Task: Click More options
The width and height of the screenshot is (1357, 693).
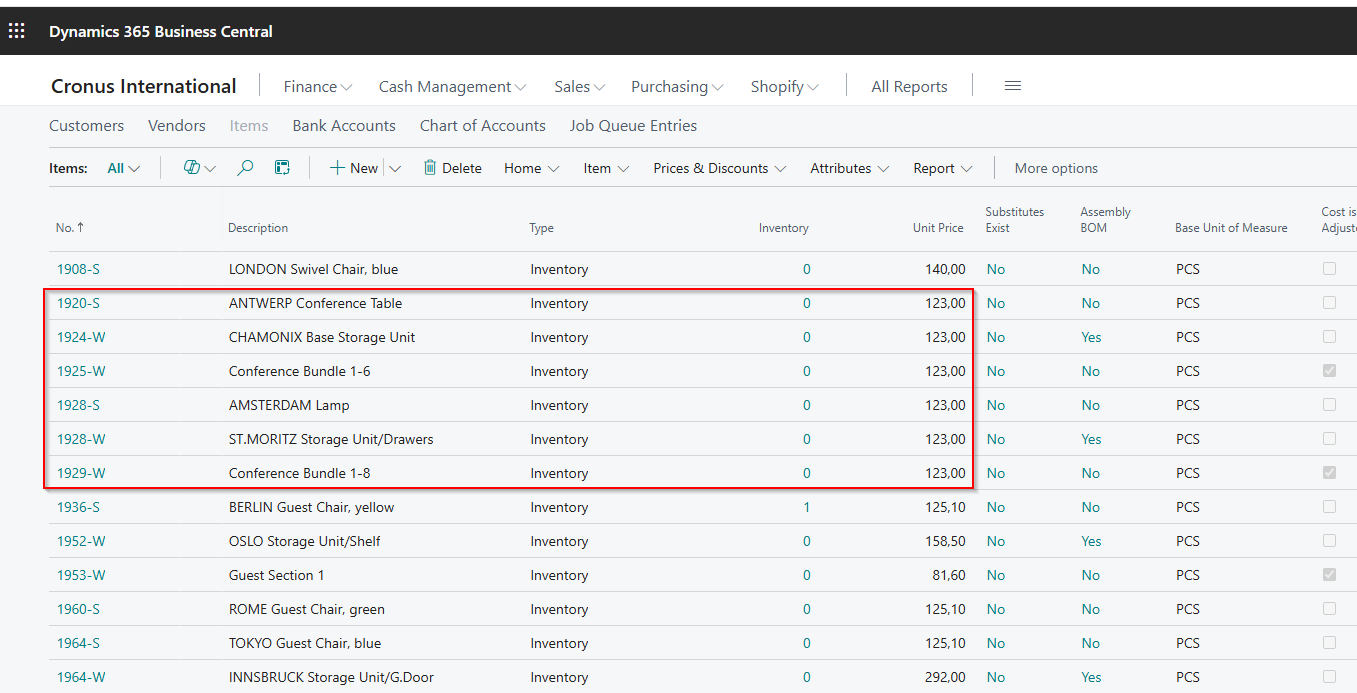Action: [1056, 168]
